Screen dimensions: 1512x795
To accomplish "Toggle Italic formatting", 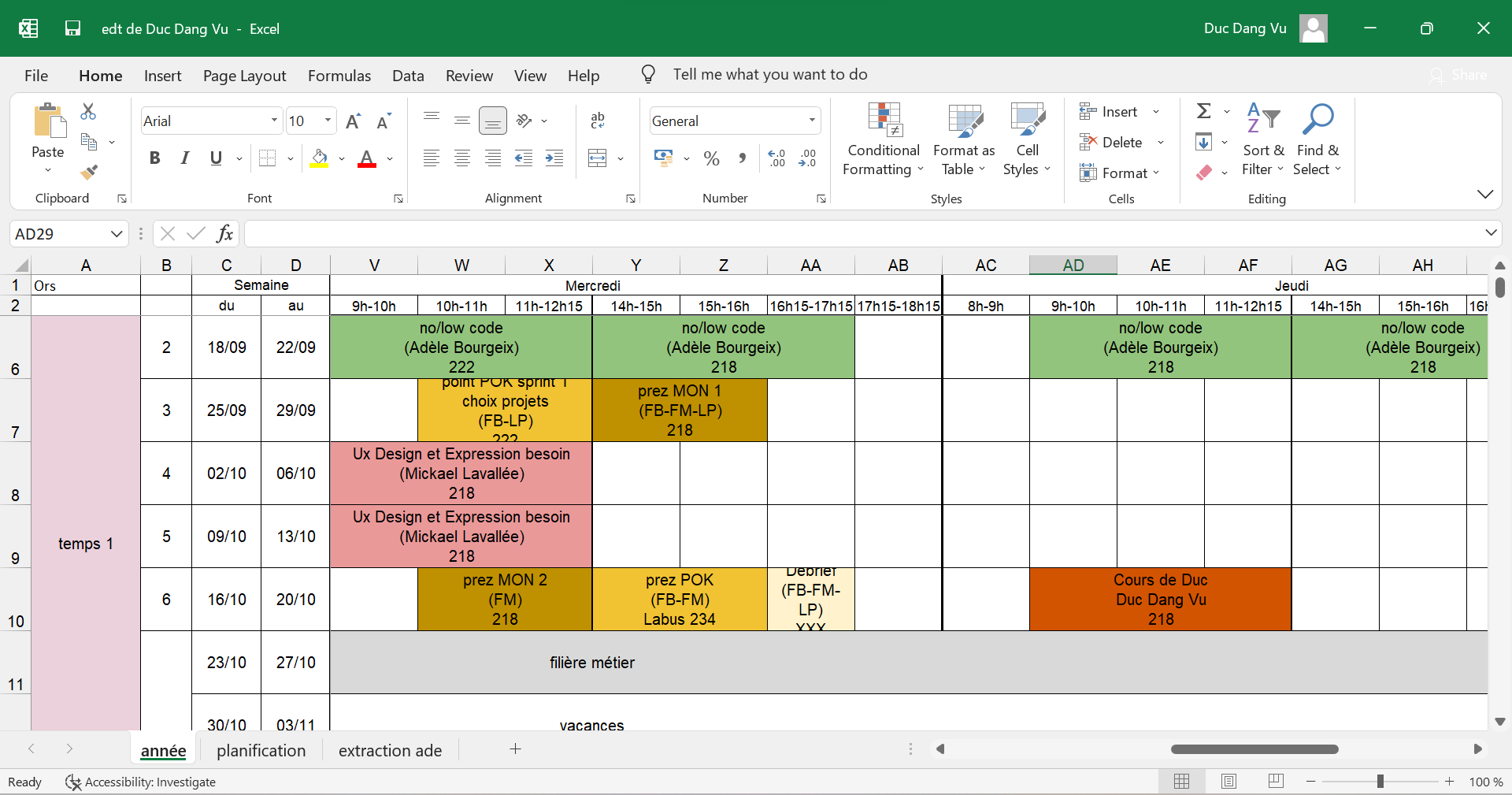I will click(x=185, y=158).
